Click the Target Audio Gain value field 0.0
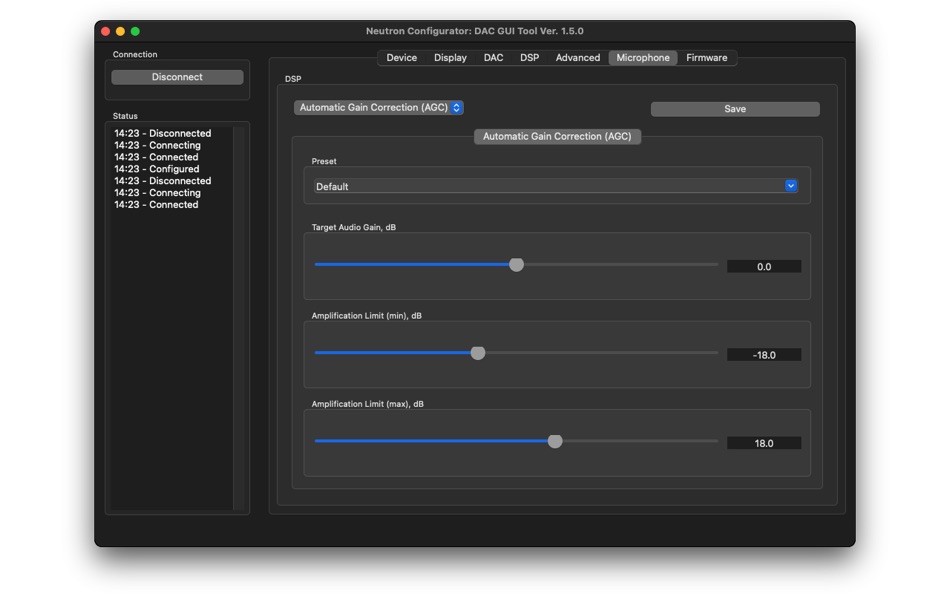The image size is (950, 594). (764, 267)
